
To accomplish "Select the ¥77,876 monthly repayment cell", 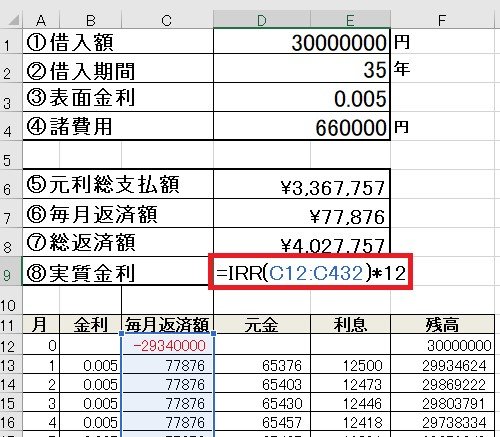I will point(302,214).
